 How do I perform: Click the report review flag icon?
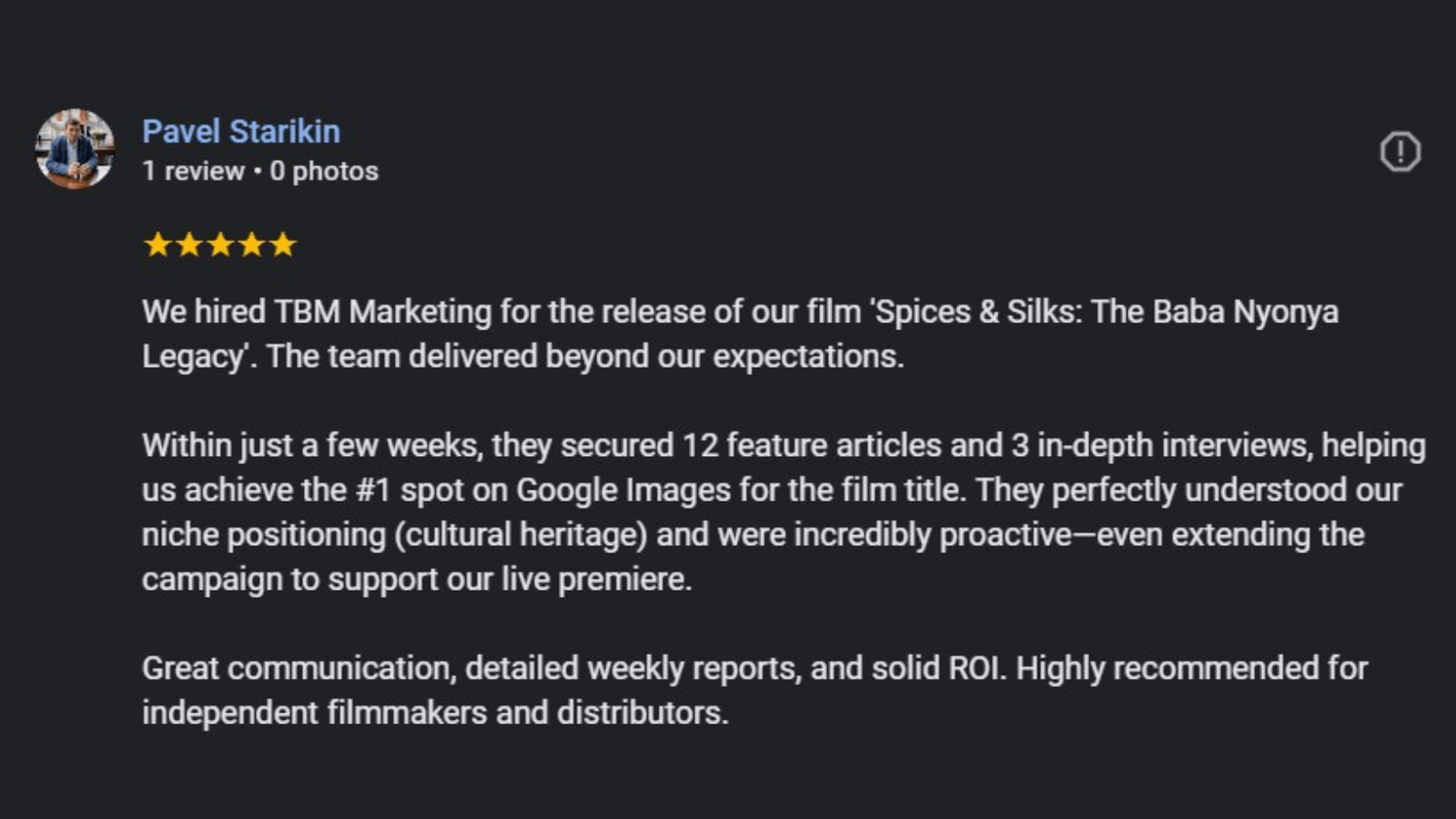click(x=1400, y=151)
